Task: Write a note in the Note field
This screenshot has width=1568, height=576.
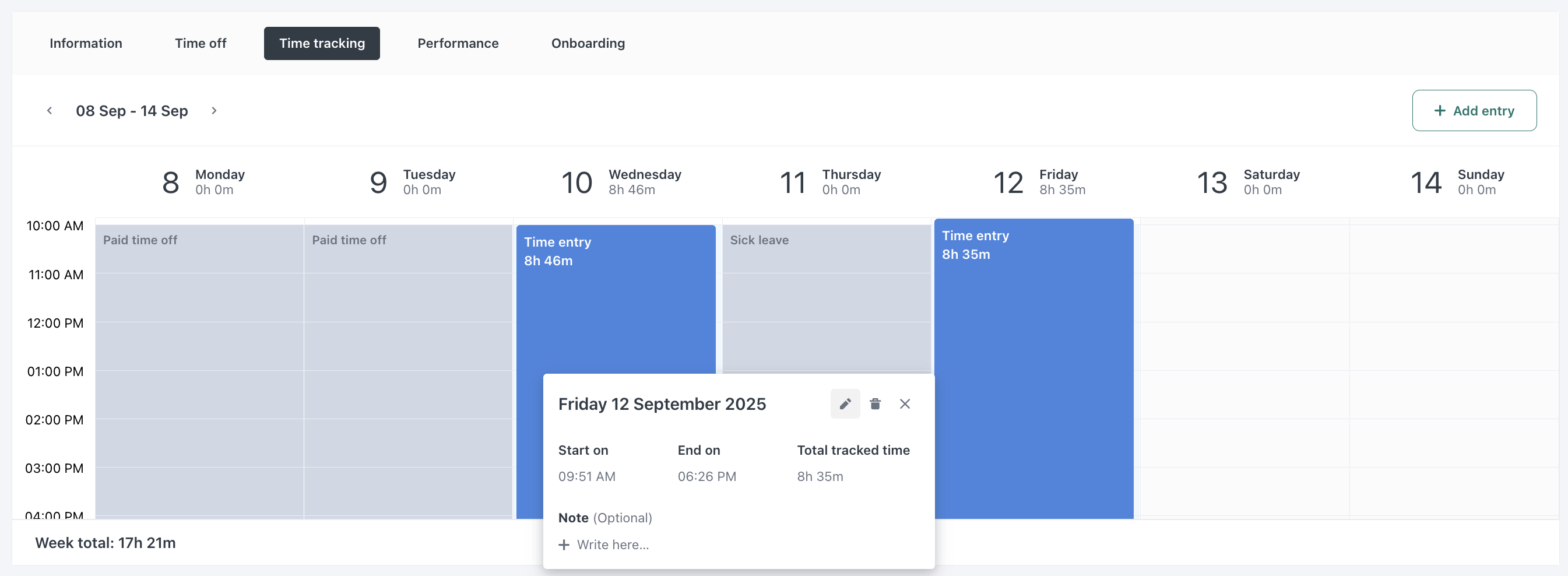Action: [x=613, y=545]
